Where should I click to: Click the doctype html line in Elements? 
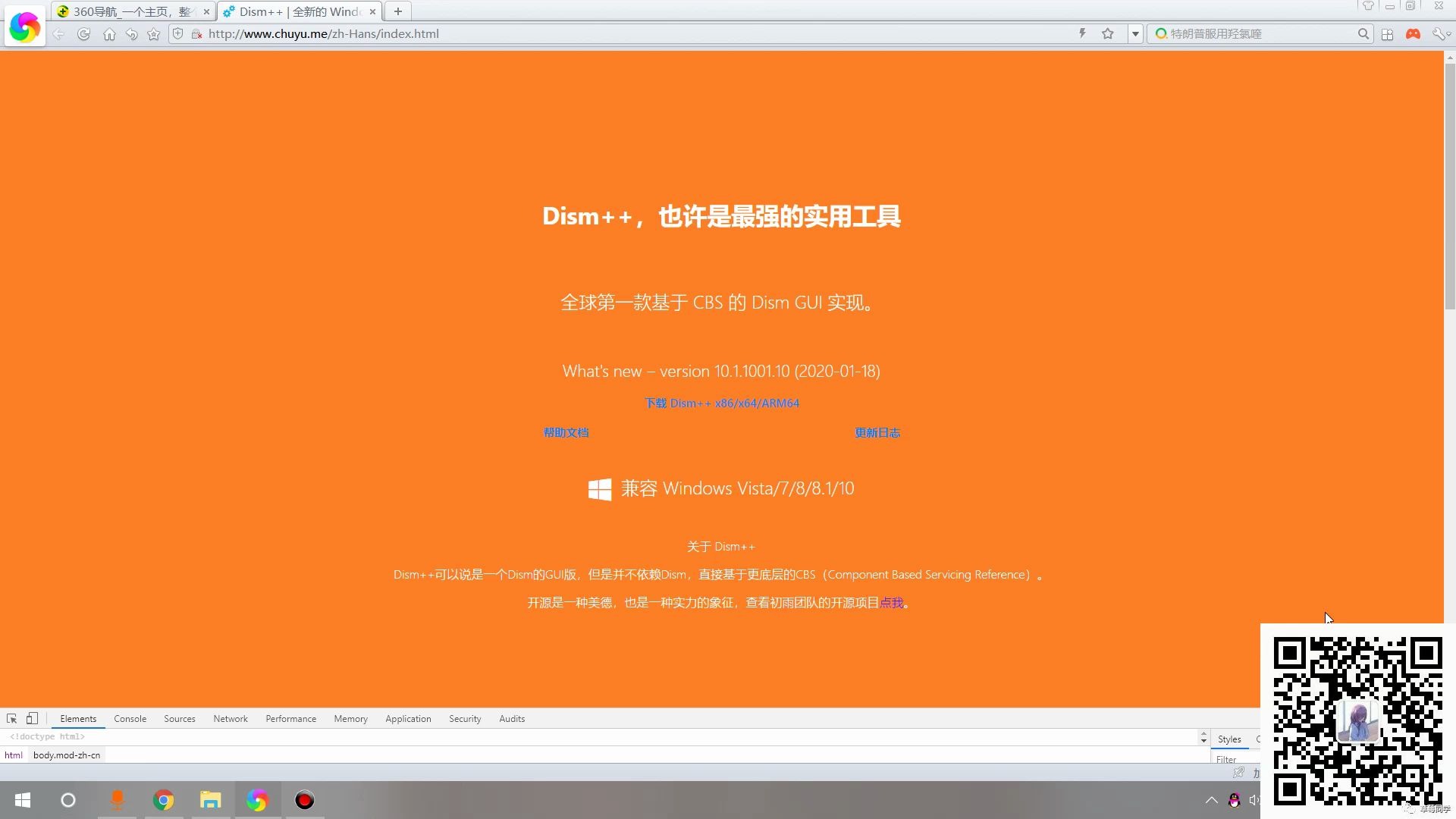click(47, 737)
